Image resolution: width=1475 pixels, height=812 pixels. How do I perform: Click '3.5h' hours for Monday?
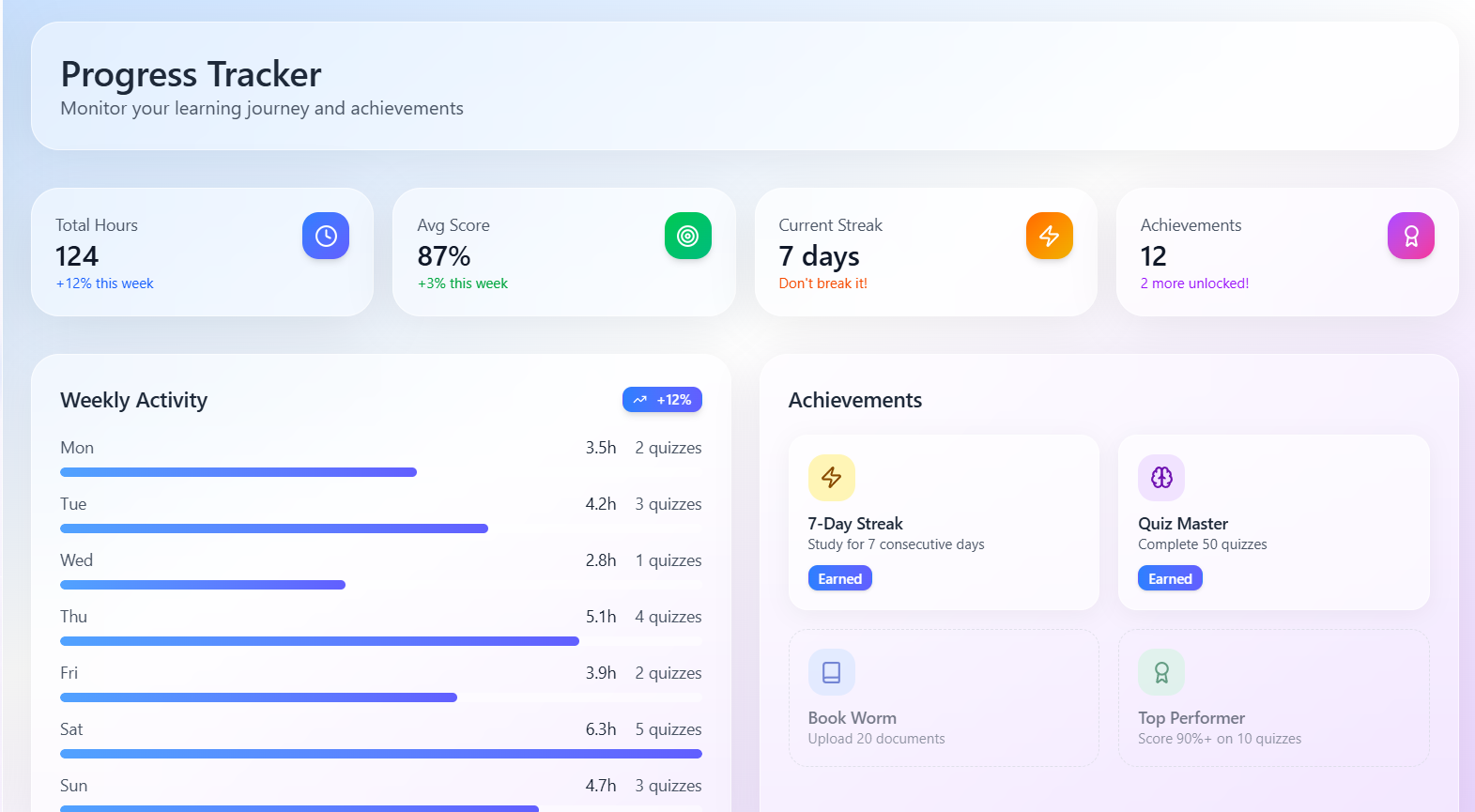click(601, 448)
